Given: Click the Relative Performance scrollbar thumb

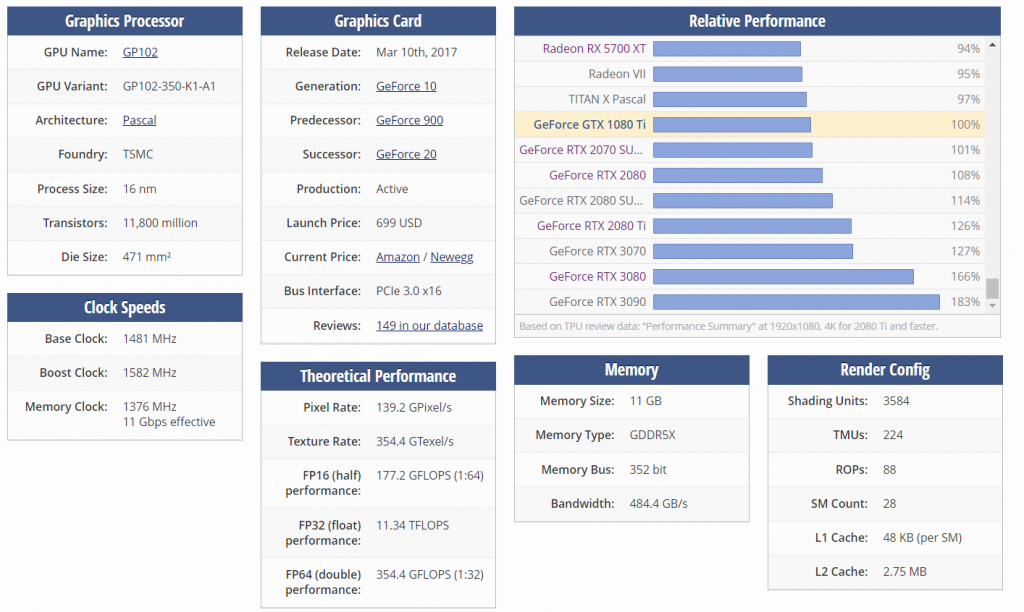Looking at the screenshot, I should point(992,289).
